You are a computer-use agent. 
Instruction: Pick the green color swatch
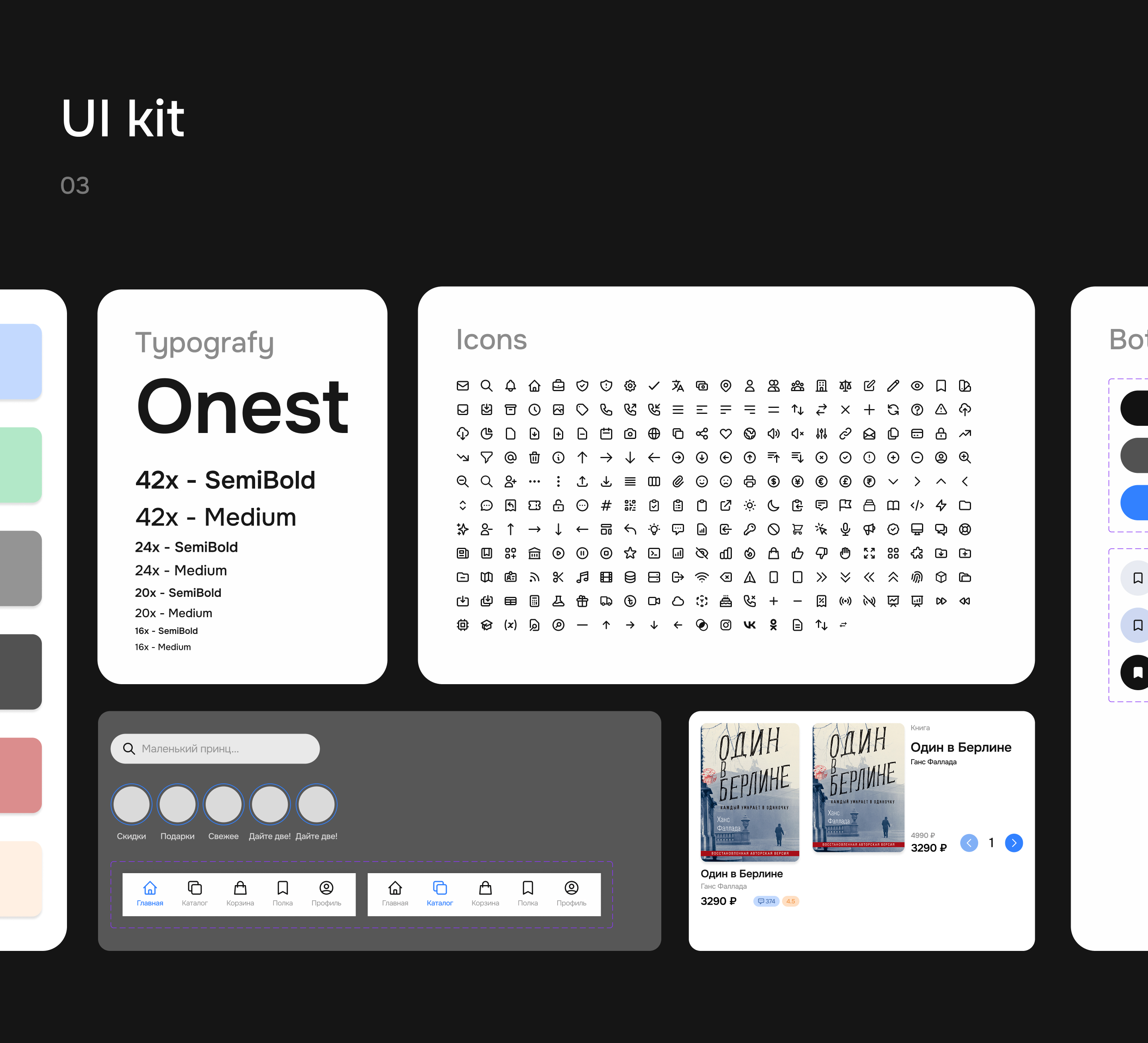[20, 464]
